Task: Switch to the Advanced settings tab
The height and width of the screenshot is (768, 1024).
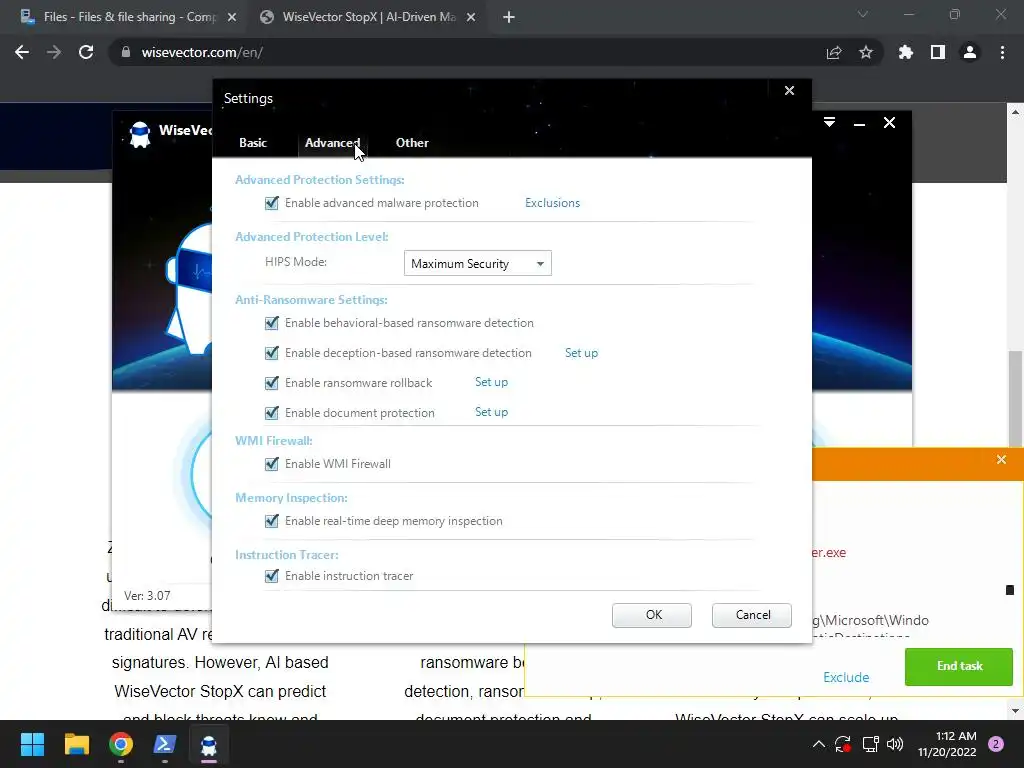Action: click(332, 142)
